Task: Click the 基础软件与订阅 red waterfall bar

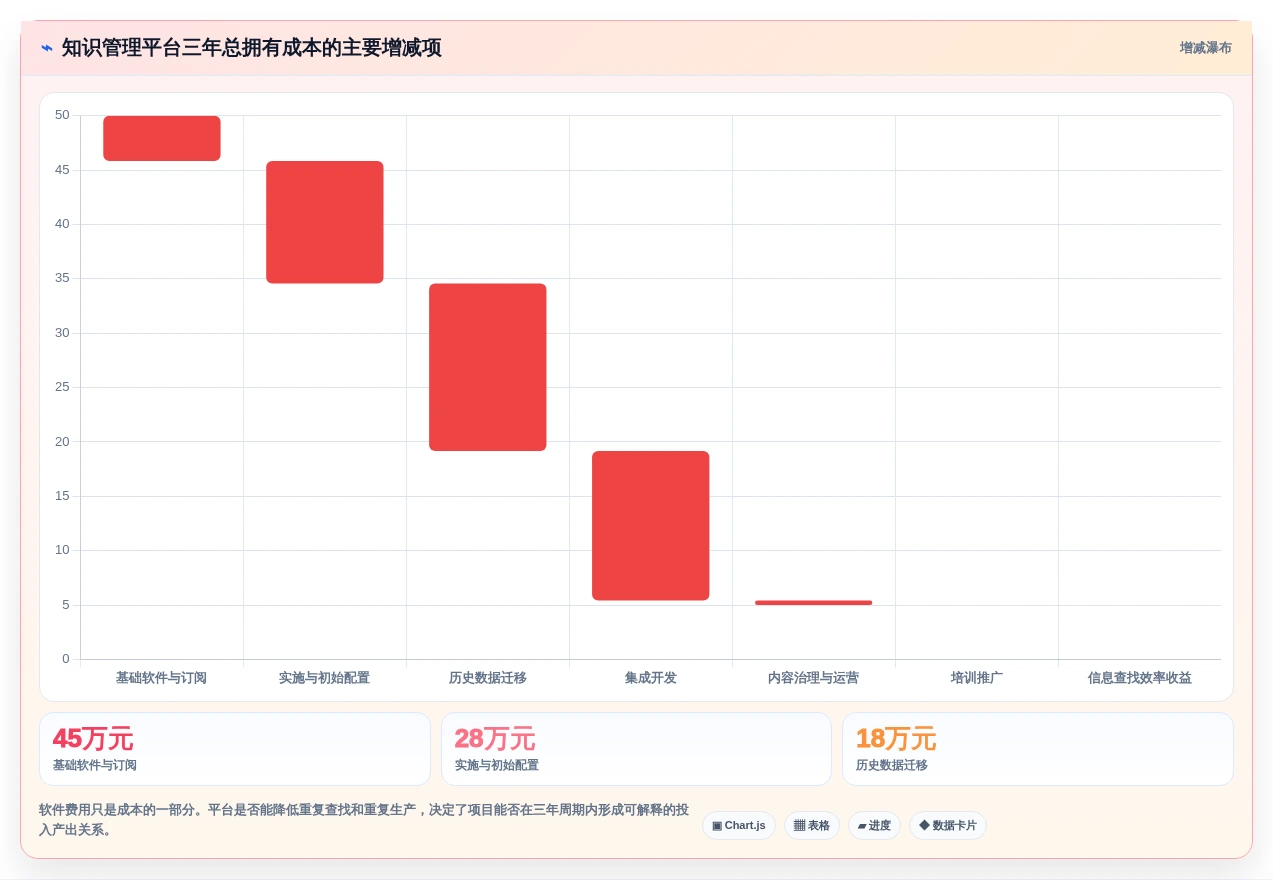Action: tap(162, 138)
